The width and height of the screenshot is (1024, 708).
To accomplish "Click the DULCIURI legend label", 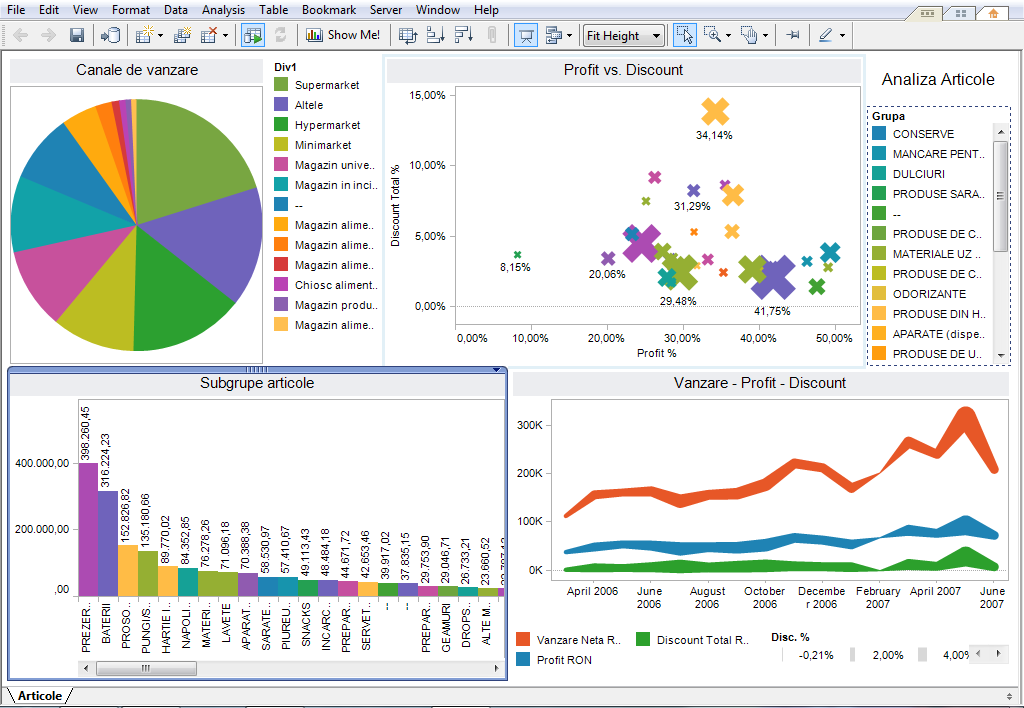I will tap(919, 174).
